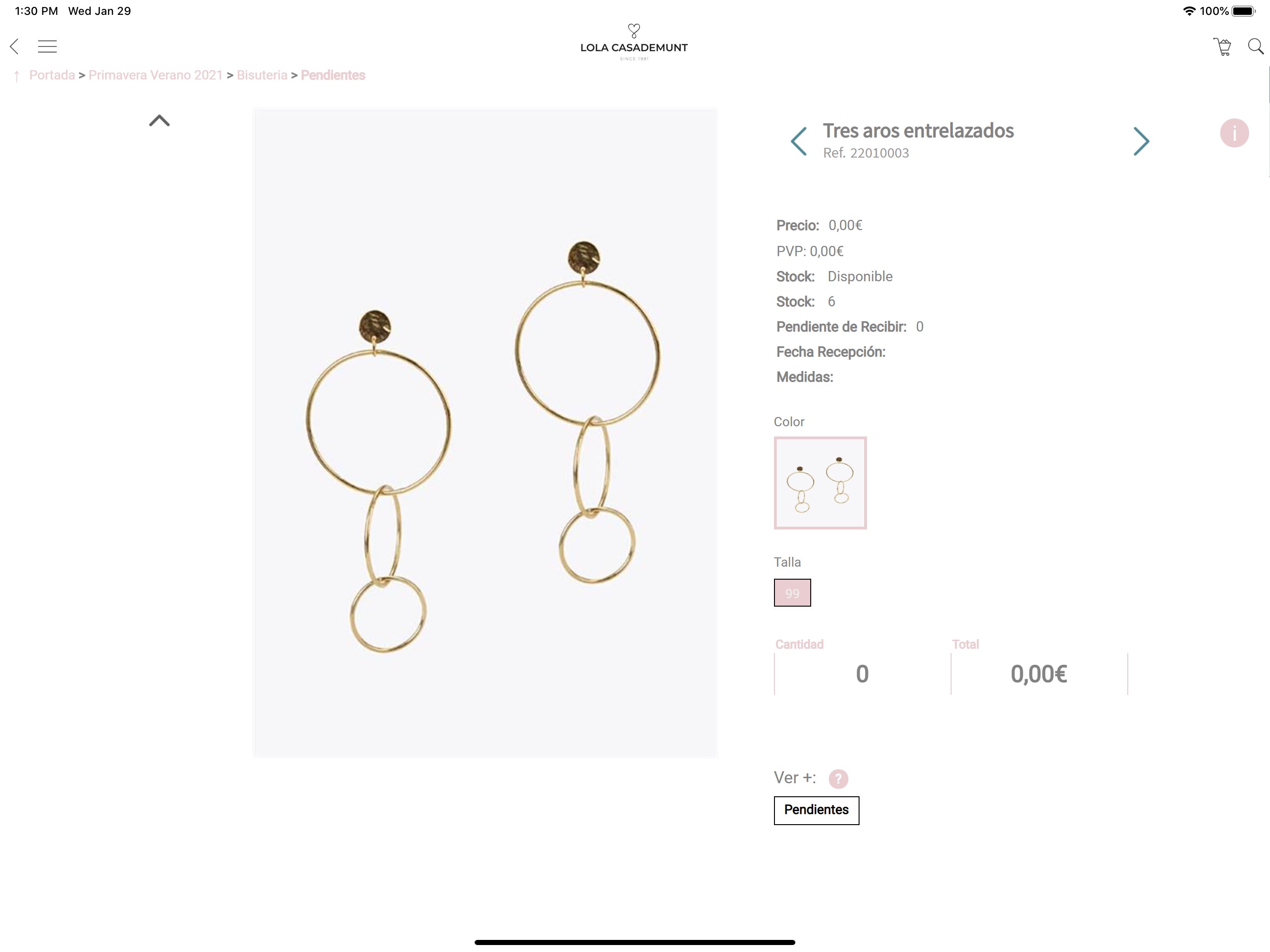Open the shopping cart
The width and height of the screenshot is (1270, 952).
[x=1222, y=46]
